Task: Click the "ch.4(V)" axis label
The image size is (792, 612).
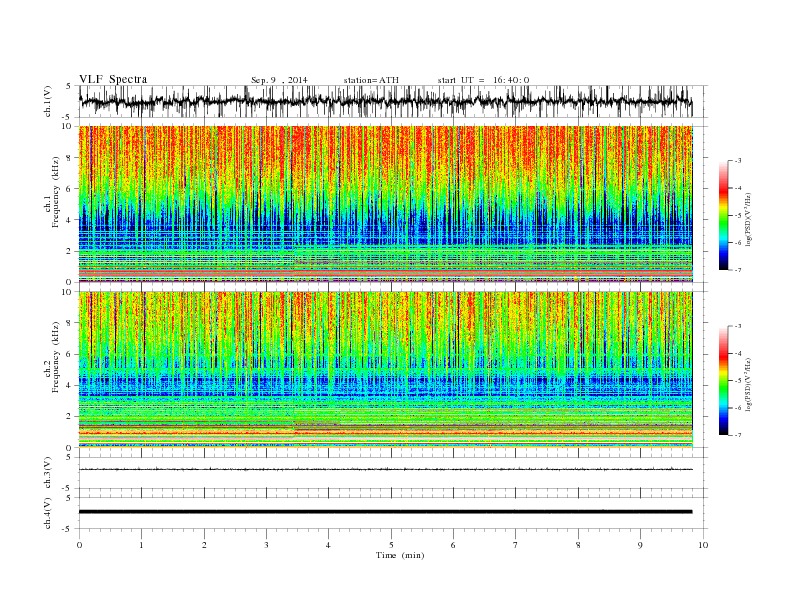Action: [48, 513]
